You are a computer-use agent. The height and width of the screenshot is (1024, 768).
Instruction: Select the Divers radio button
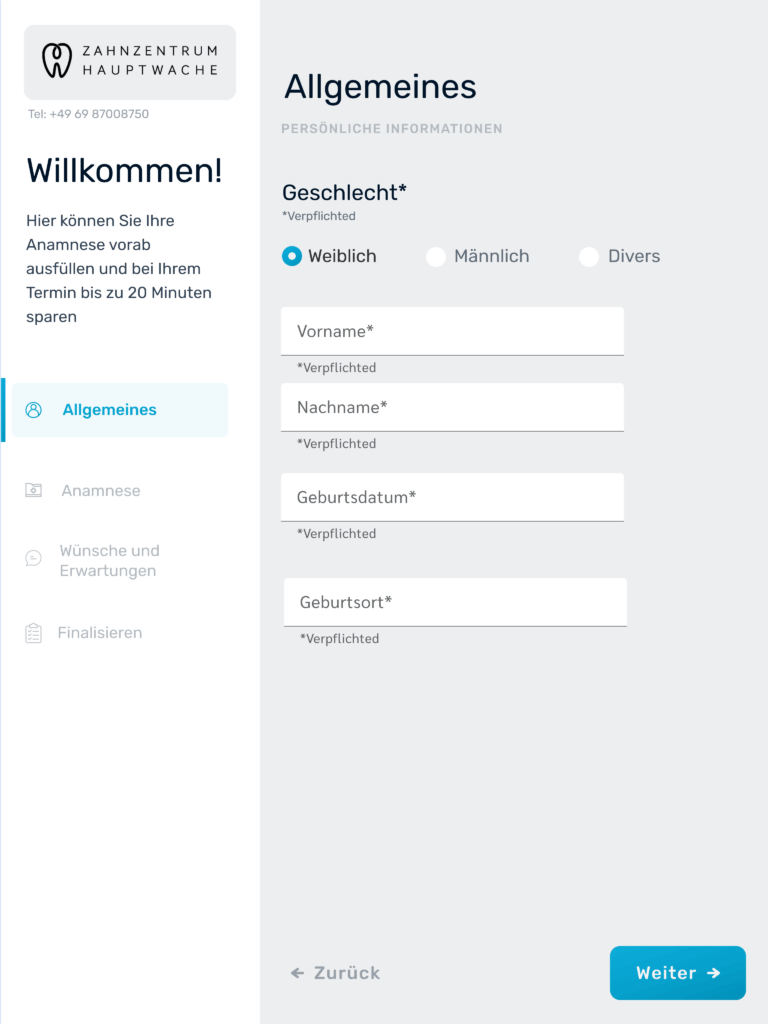[589, 257]
